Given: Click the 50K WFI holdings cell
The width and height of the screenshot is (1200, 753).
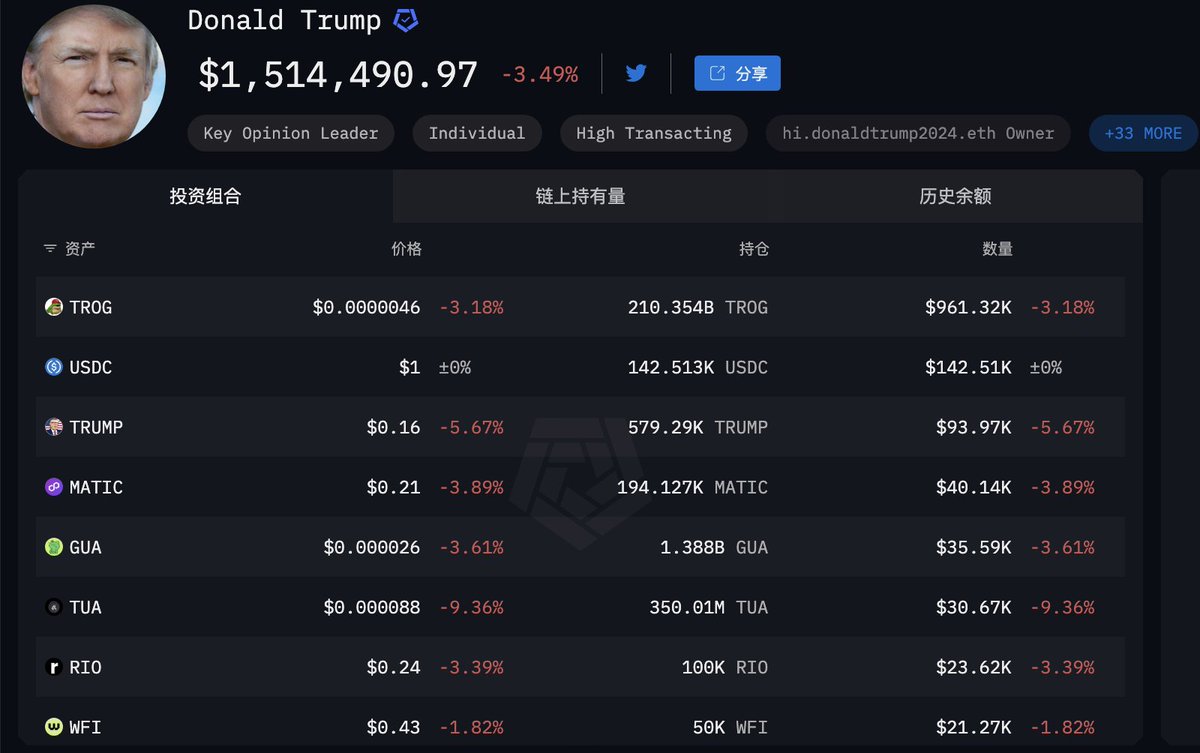Looking at the screenshot, I should 731,727.
